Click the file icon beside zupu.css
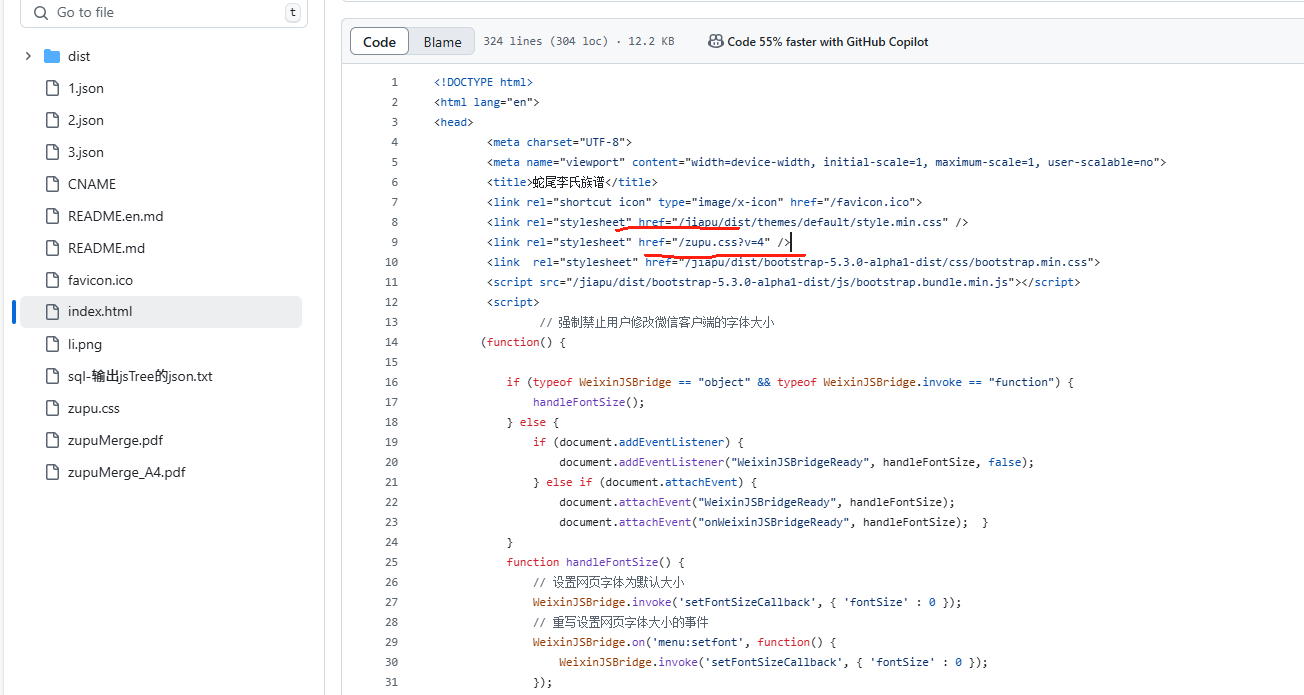 pyautogui.click(x=52, y=408)
